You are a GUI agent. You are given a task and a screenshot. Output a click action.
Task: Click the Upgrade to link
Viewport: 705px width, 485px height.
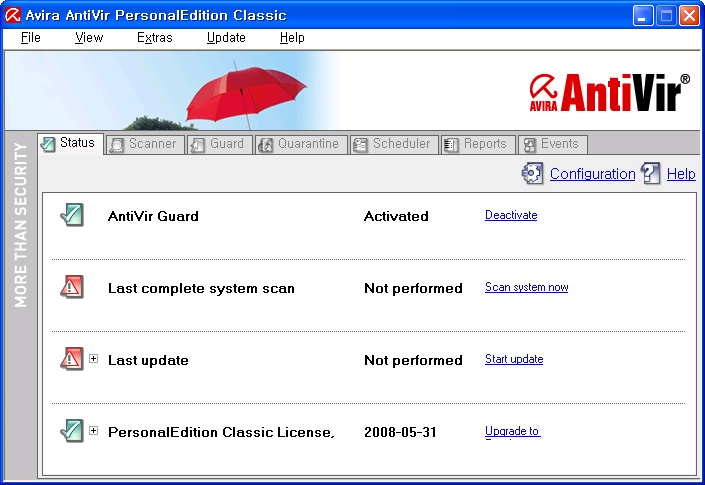pyautogui.click(x=513, y=431)
